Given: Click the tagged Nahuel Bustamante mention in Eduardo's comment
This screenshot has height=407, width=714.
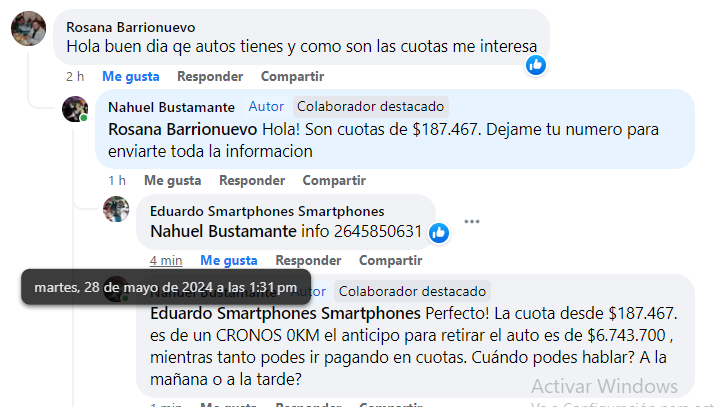Looking at the screenshot, I should click(x=224, y=231).
